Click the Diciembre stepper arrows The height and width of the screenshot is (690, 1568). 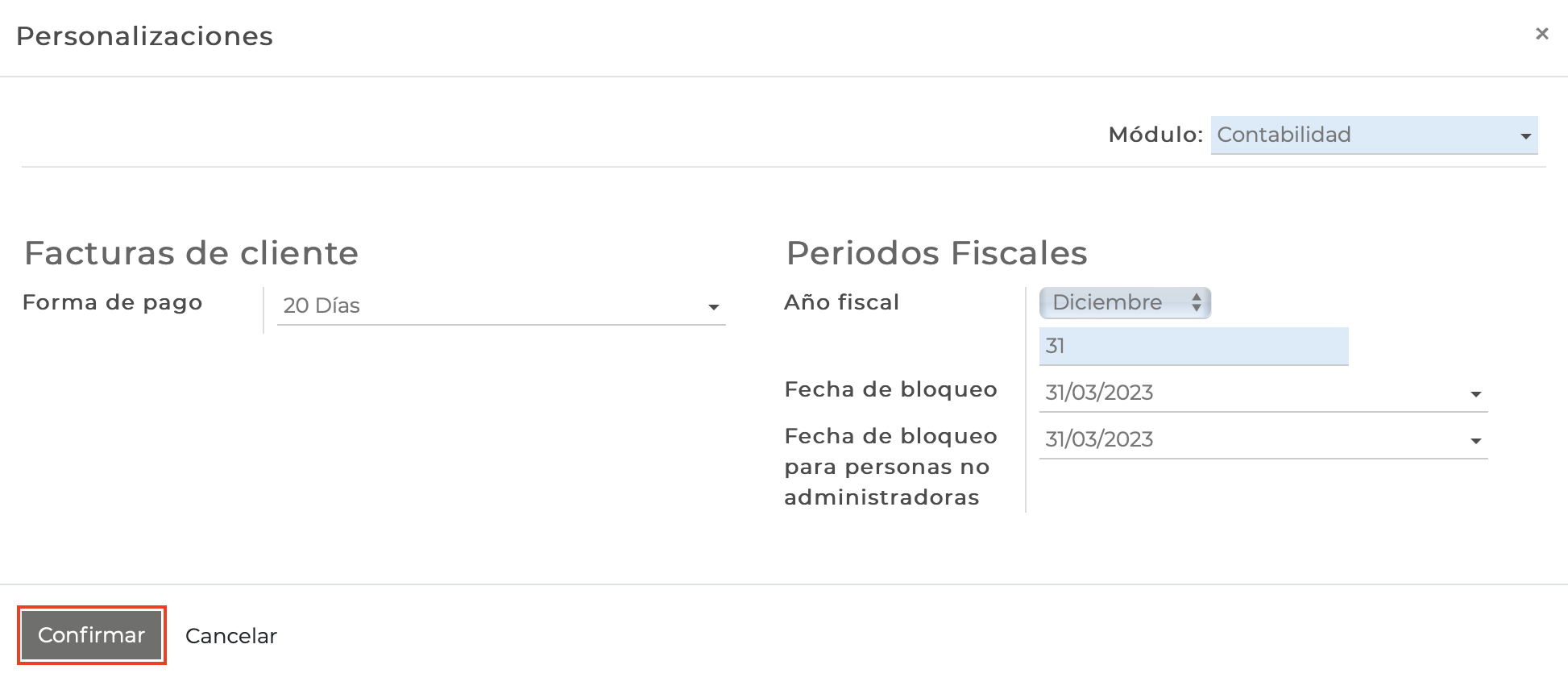(x=1195, y=303)
